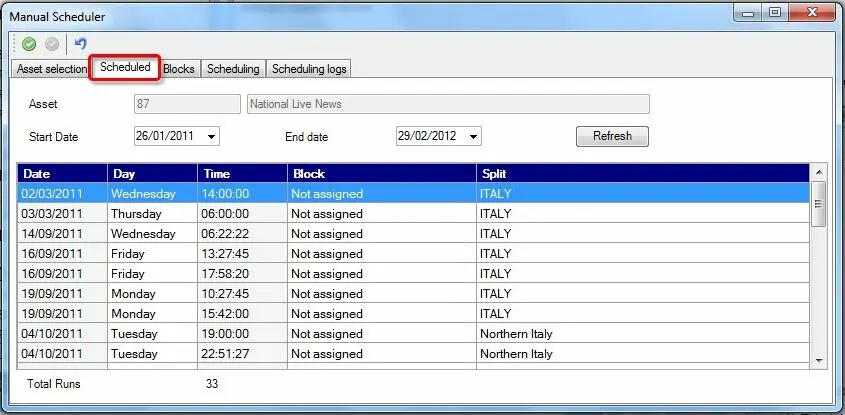Click the Time column header

pyautogui.click(x=242, y=174)
